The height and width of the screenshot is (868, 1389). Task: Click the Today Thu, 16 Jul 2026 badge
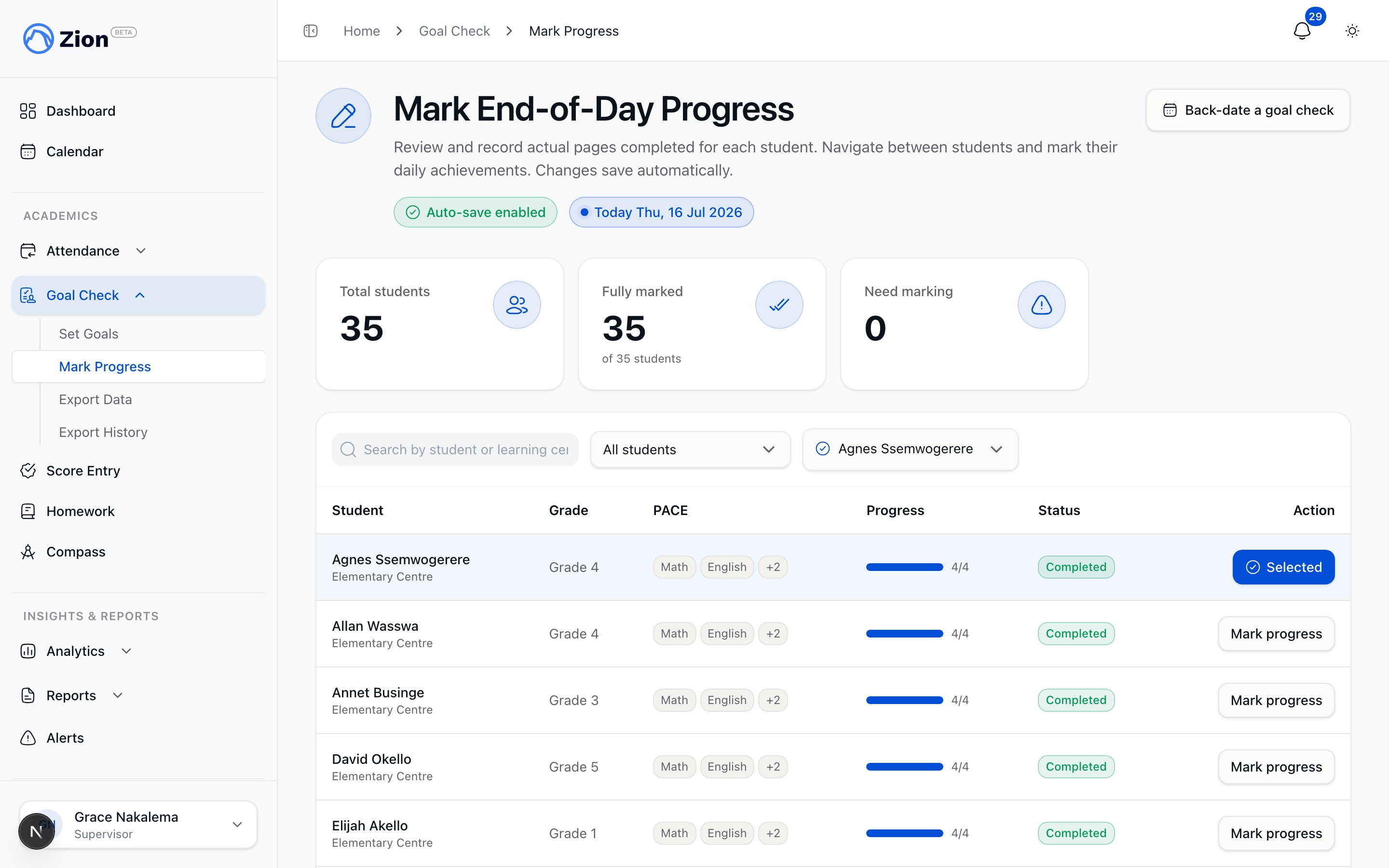[x=661, y=212]
